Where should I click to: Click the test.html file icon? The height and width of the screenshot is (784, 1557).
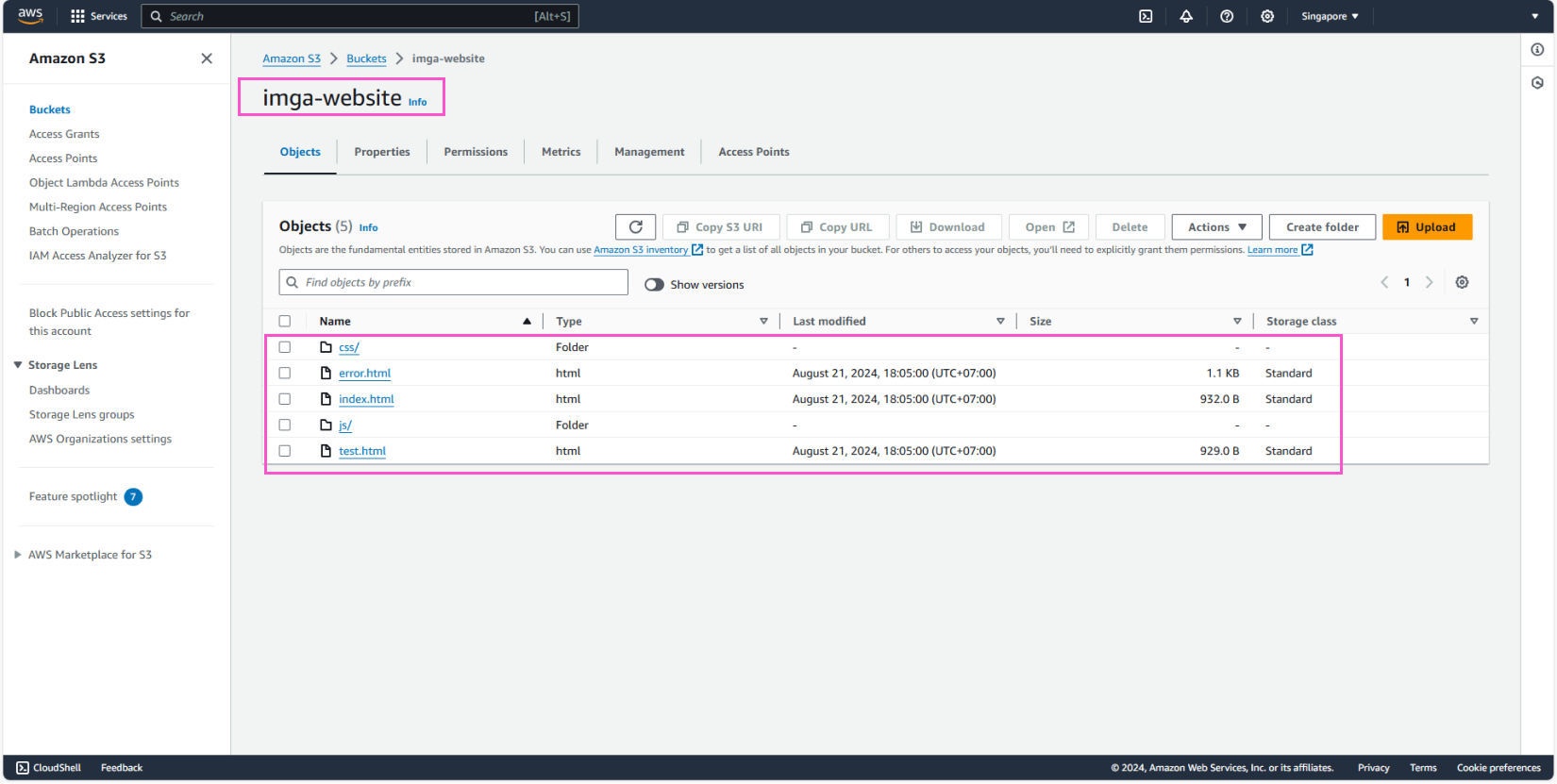point(326,451)
